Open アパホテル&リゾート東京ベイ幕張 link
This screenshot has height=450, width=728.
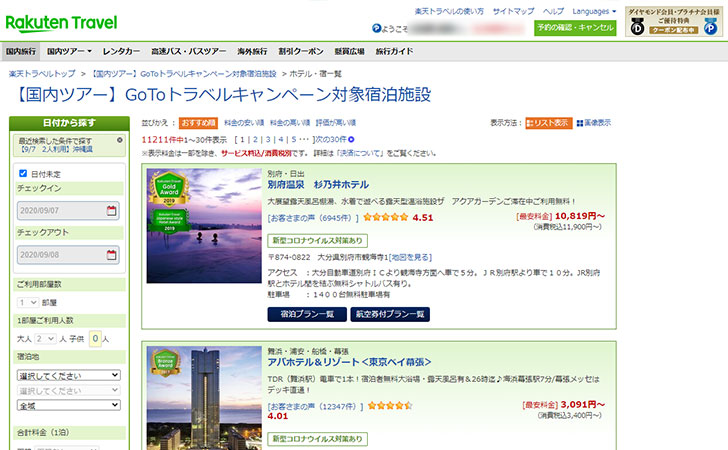(349, 362)
